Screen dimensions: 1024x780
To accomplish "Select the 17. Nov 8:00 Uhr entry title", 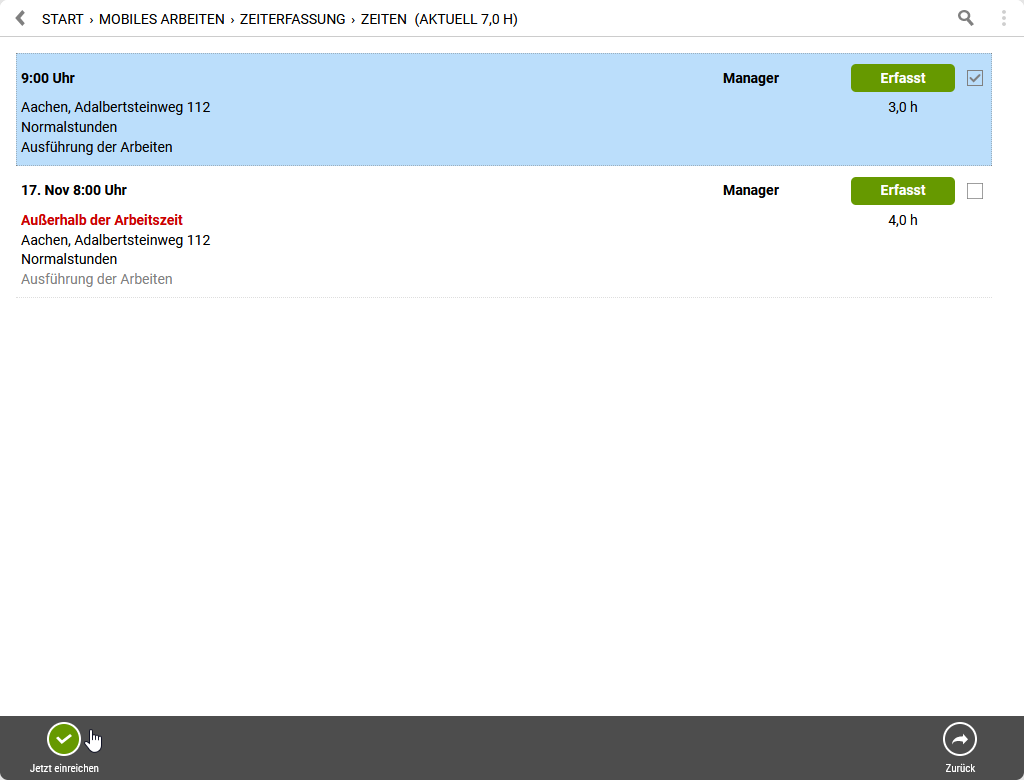I will tap(74, 190).
